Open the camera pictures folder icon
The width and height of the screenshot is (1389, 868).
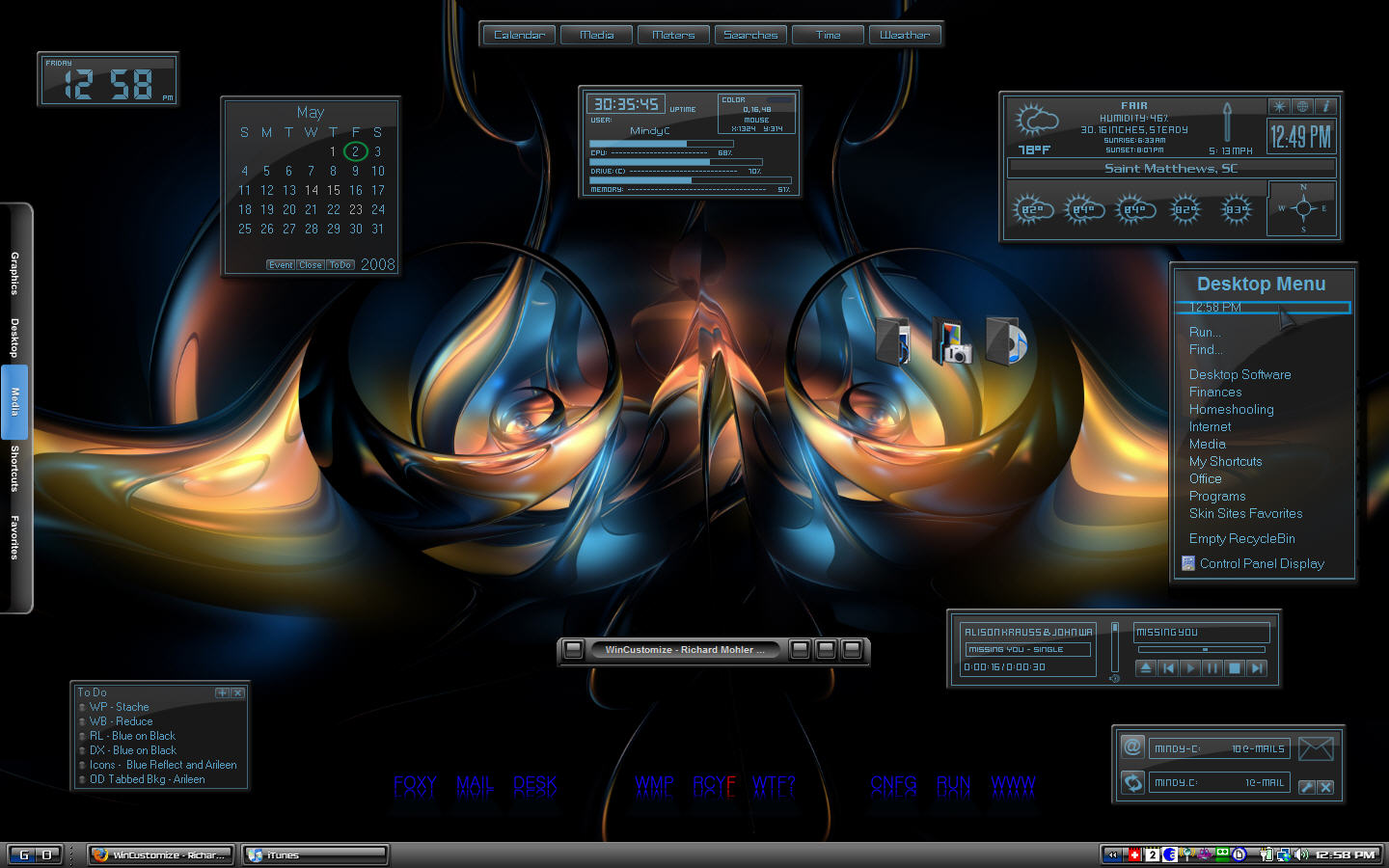point(953,343)
